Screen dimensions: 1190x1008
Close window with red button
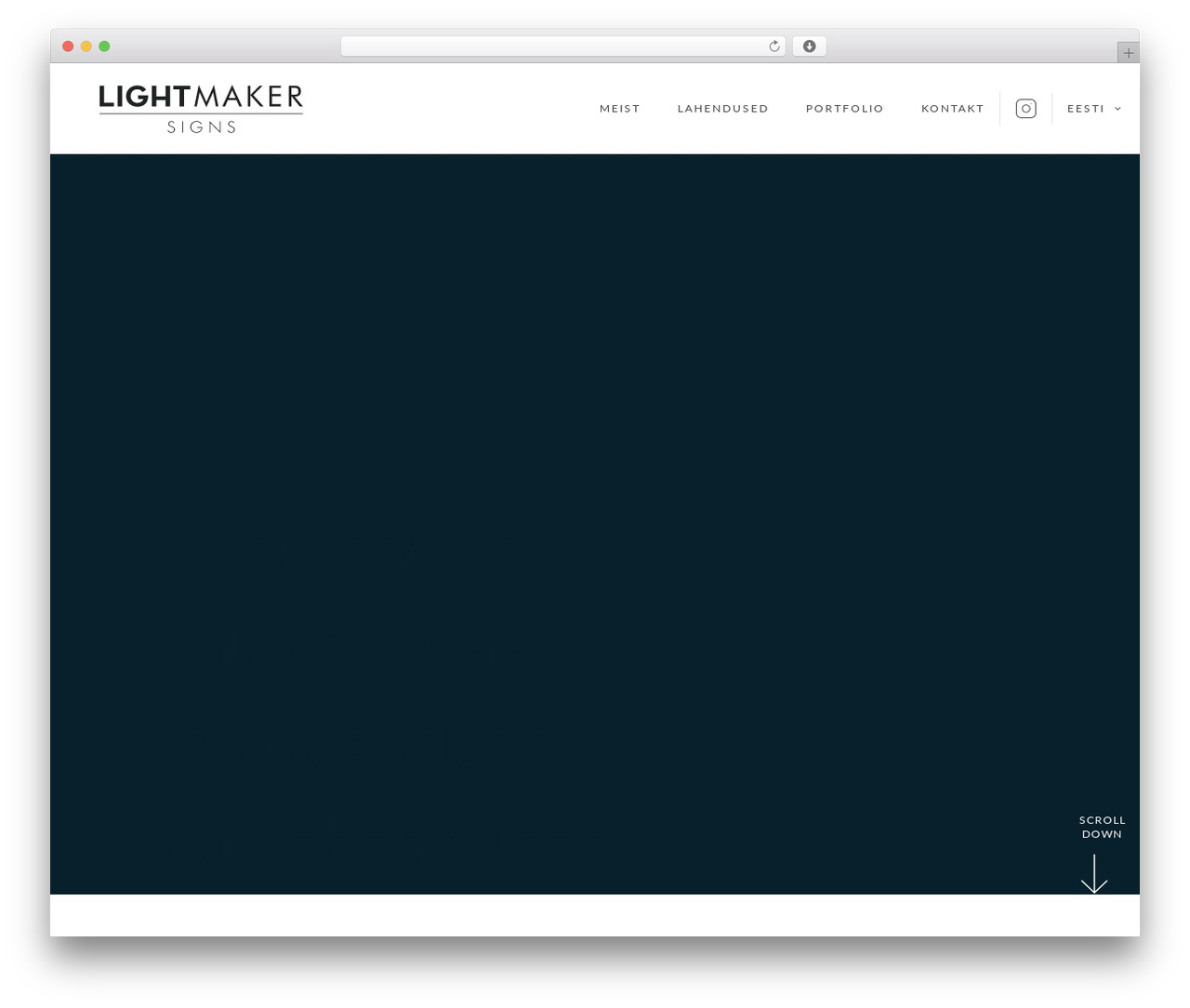click(68, 46)
